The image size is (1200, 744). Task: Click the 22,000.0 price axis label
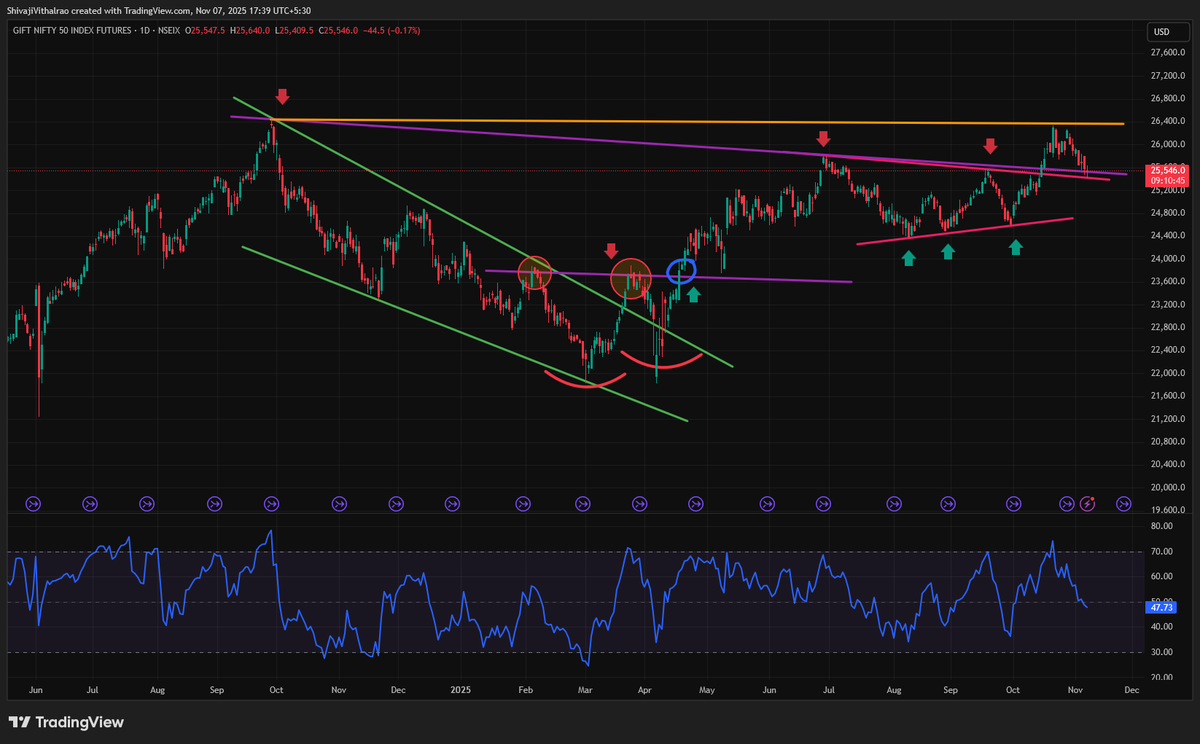(1167, 373)
